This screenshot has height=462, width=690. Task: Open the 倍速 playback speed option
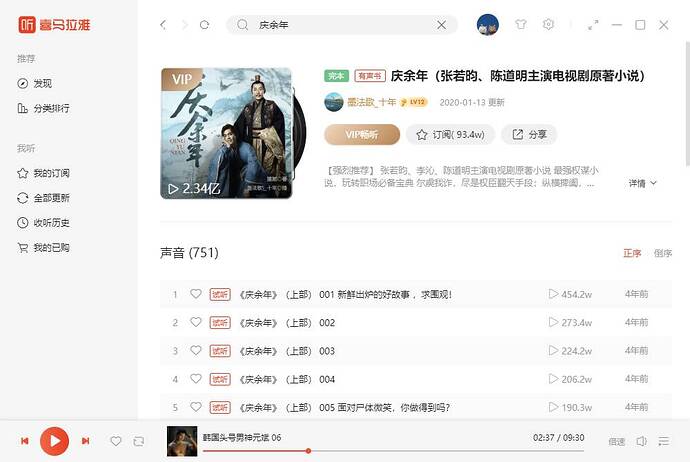pyautogui.click(x=617, y=441)
